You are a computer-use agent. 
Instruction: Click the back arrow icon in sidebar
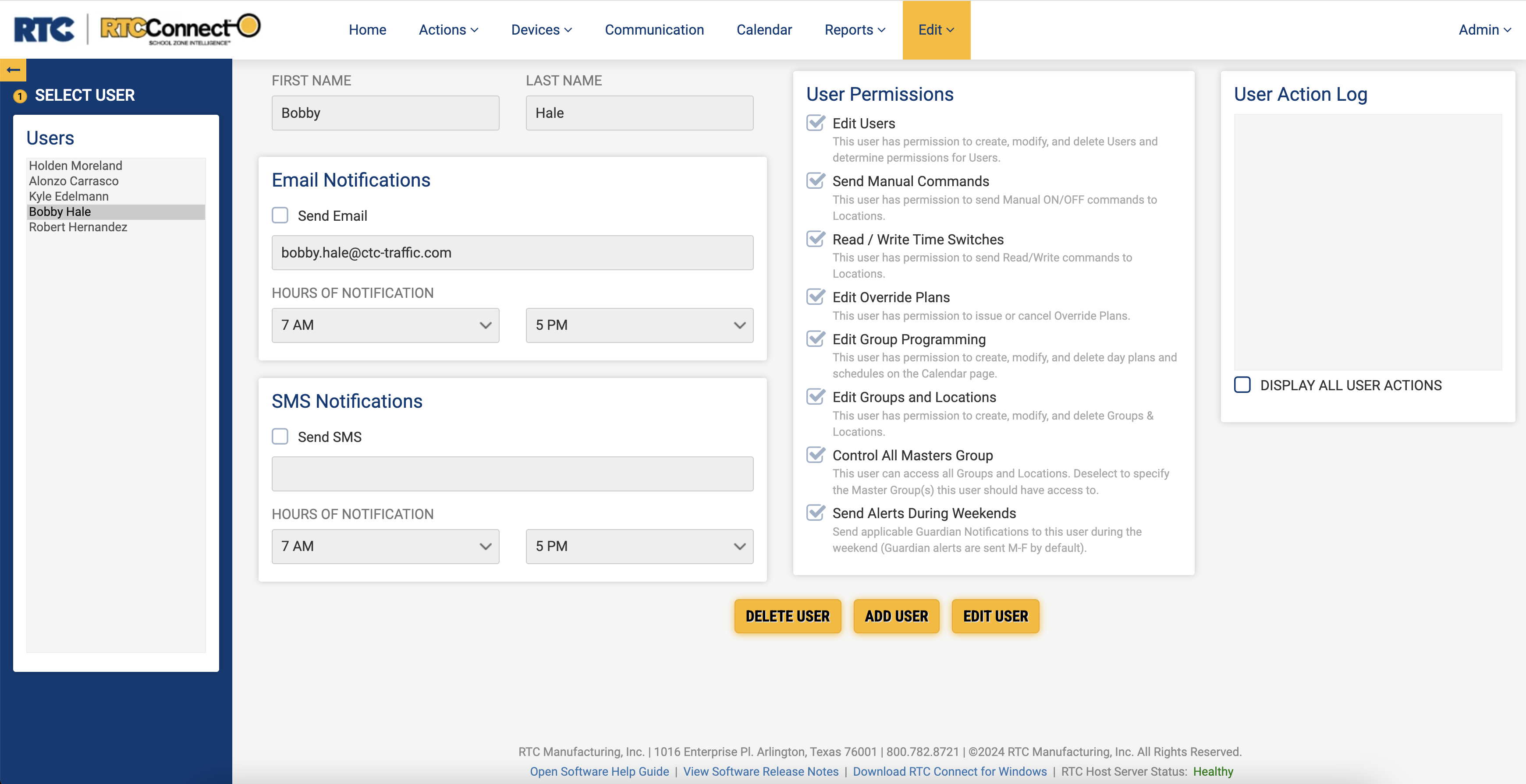coord(13,70)
